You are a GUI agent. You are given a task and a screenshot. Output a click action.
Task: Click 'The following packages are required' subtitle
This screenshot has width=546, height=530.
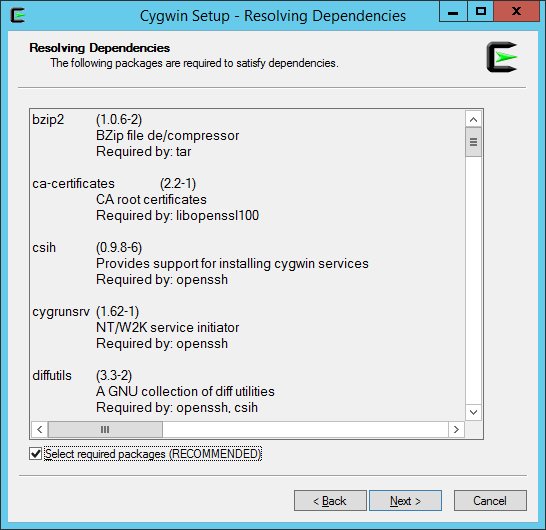[194, 63]
